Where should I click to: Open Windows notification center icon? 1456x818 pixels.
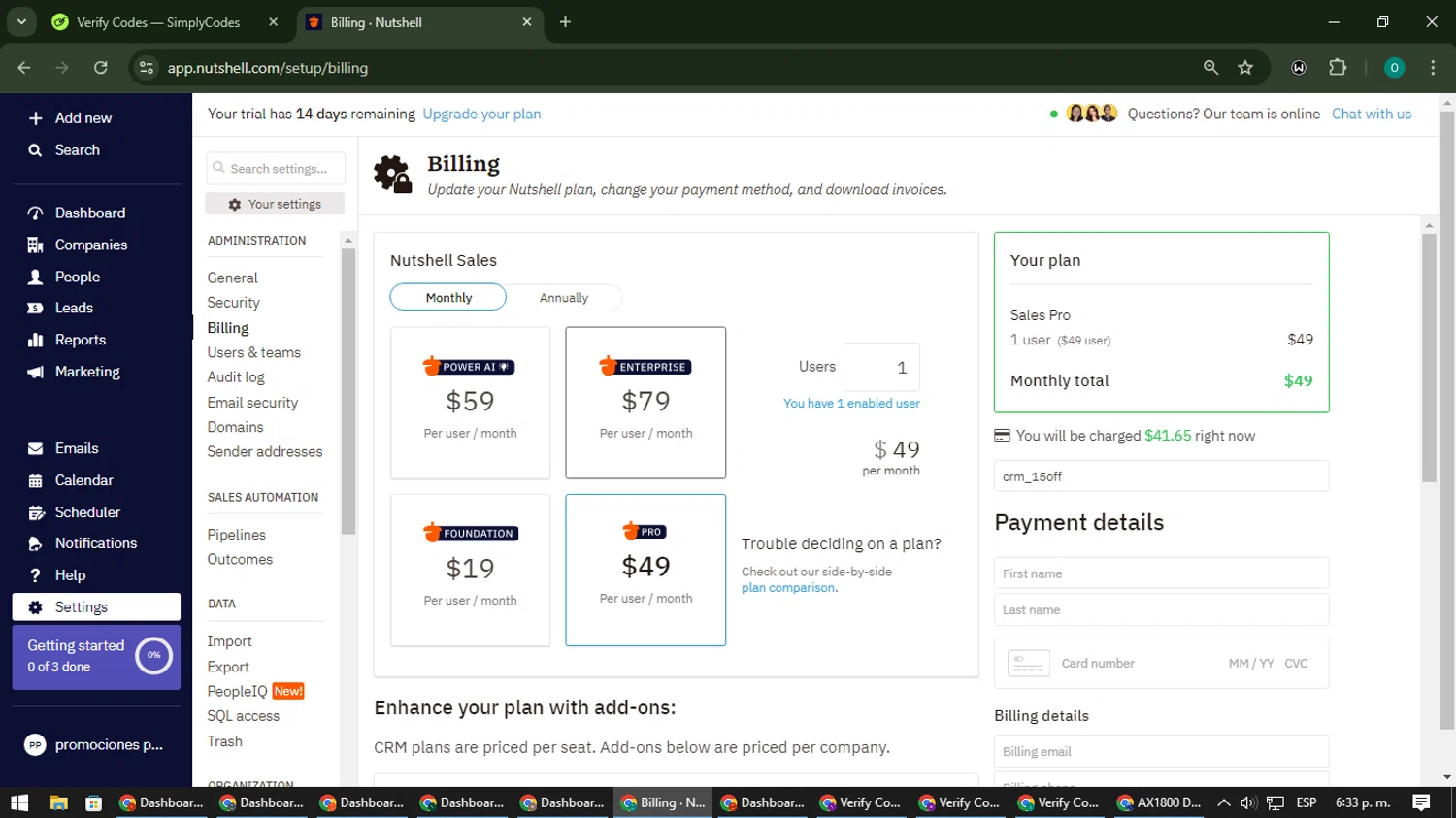[1421, 802]
